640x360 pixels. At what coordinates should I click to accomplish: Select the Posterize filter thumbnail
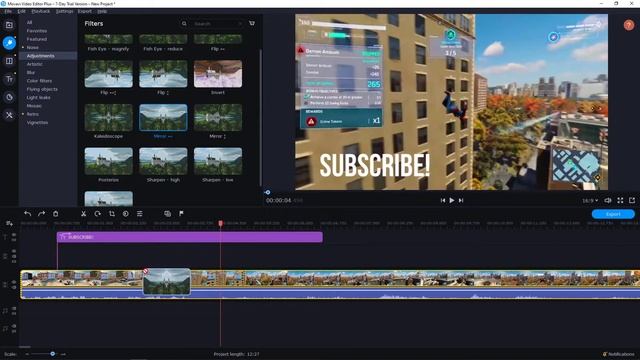click(109, 161)
